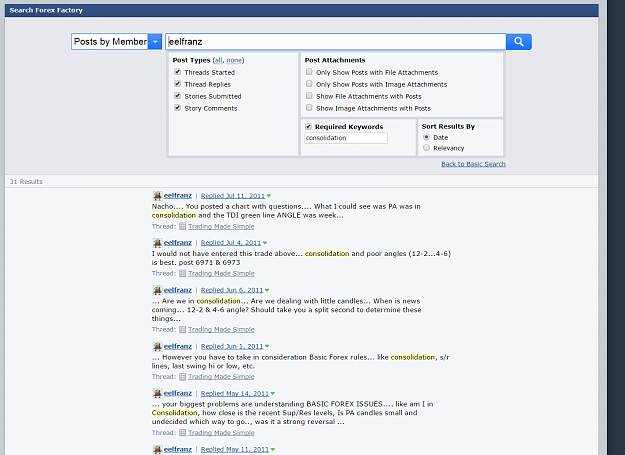The height and width of the screenshot is (455, 625).
Task: Click the eelfranz search input field
Action: pyautogui.click(x=336, y=41)
